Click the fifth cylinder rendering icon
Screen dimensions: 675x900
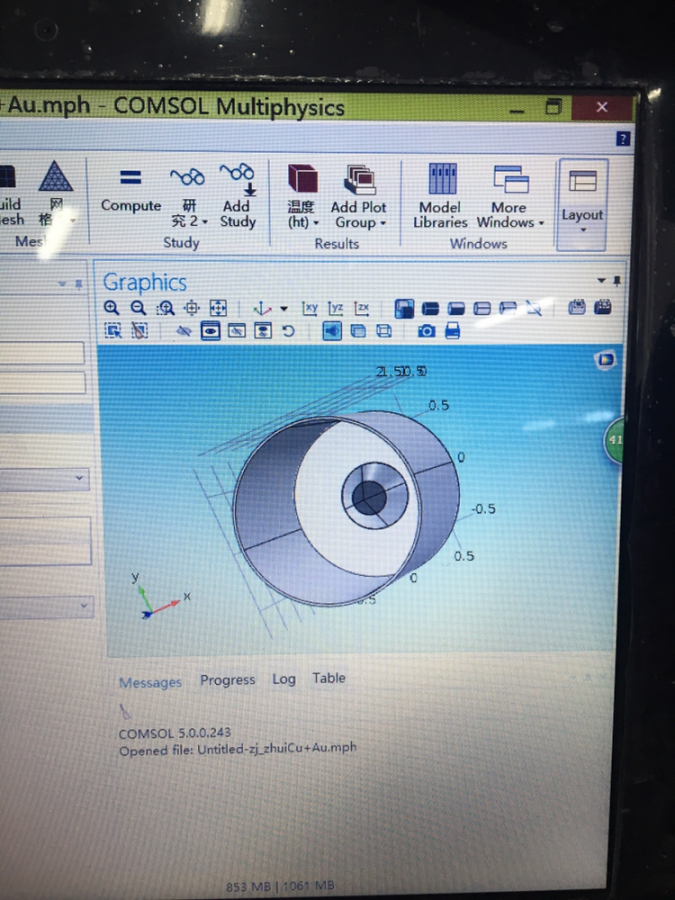[508, 309]
